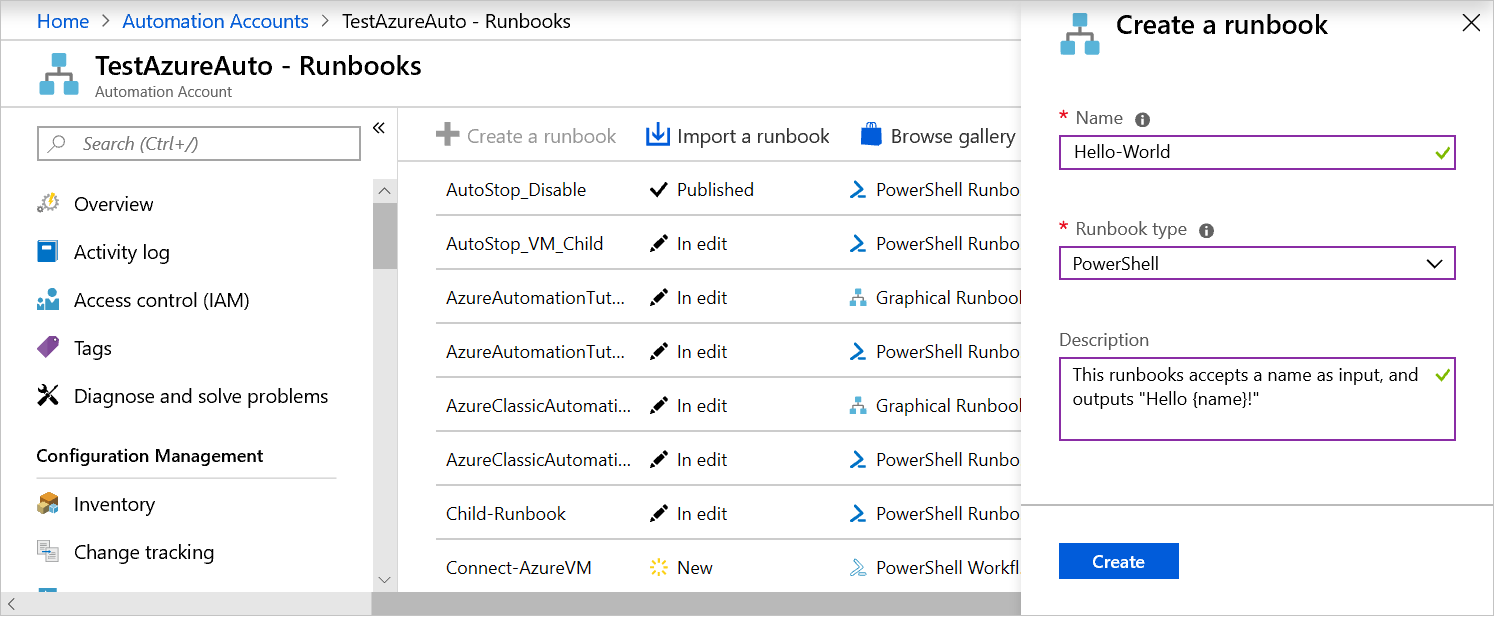Click the pencil icon in Child-Runbook row
Screen dimensions: 1494x639
(x=658, y=514)
